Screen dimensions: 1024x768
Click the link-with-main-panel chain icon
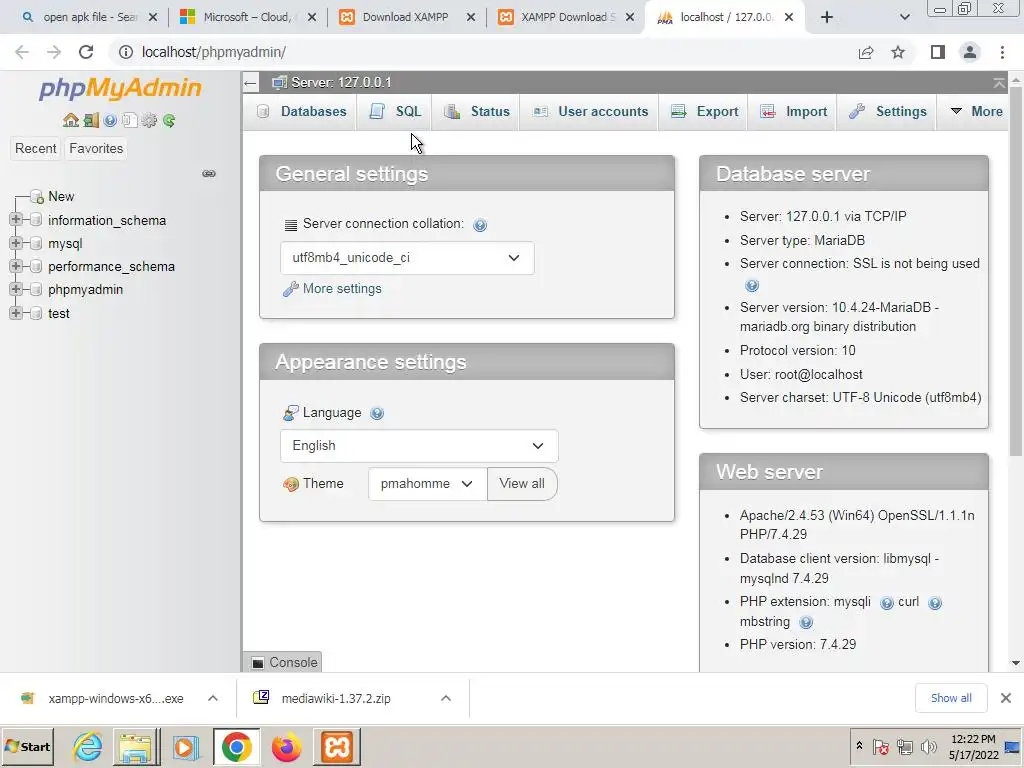tap(209, 173)
